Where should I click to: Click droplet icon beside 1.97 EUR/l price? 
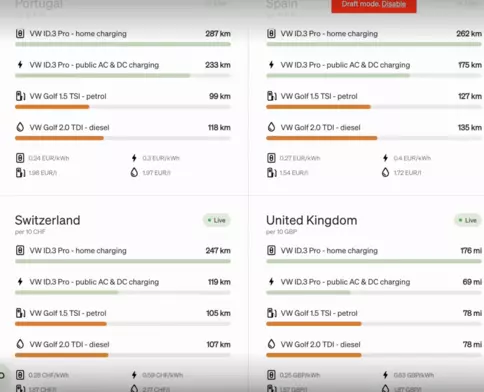pos(134,172)
